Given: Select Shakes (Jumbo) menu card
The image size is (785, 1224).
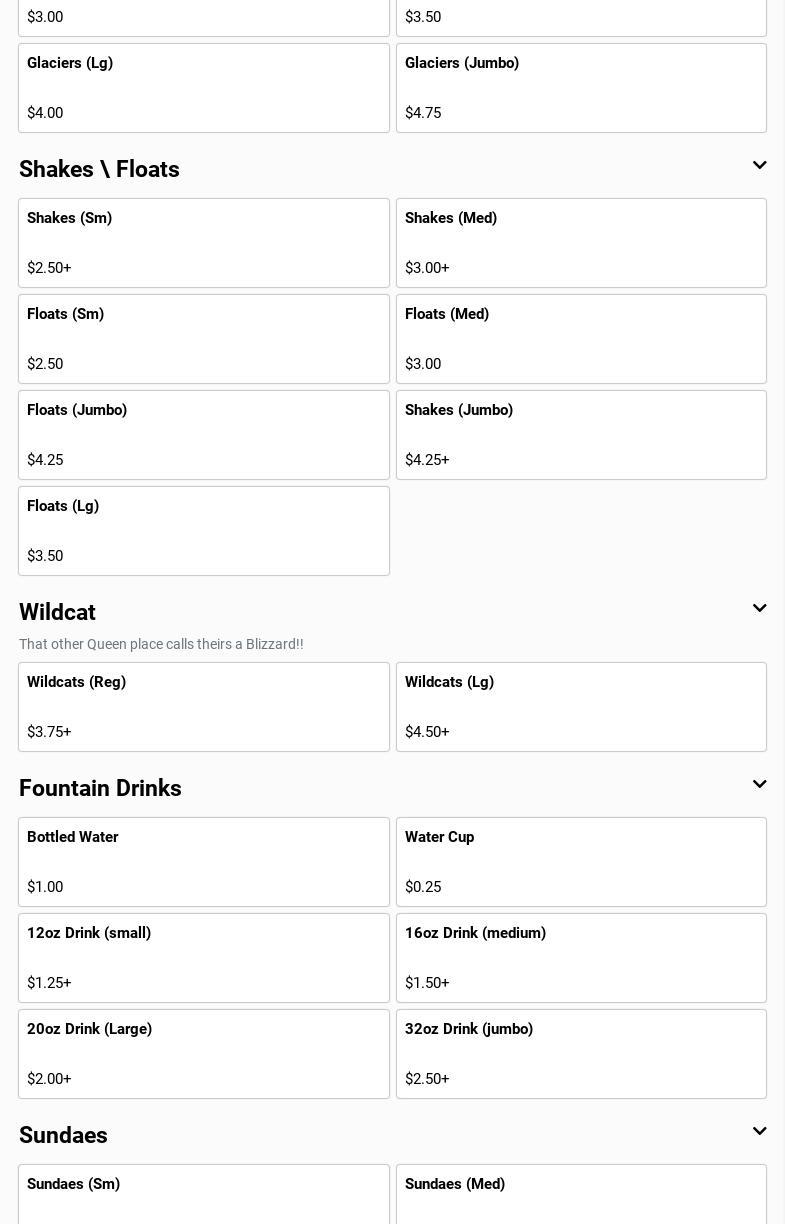Looking at the screenshot, I should tap(581, 435).
